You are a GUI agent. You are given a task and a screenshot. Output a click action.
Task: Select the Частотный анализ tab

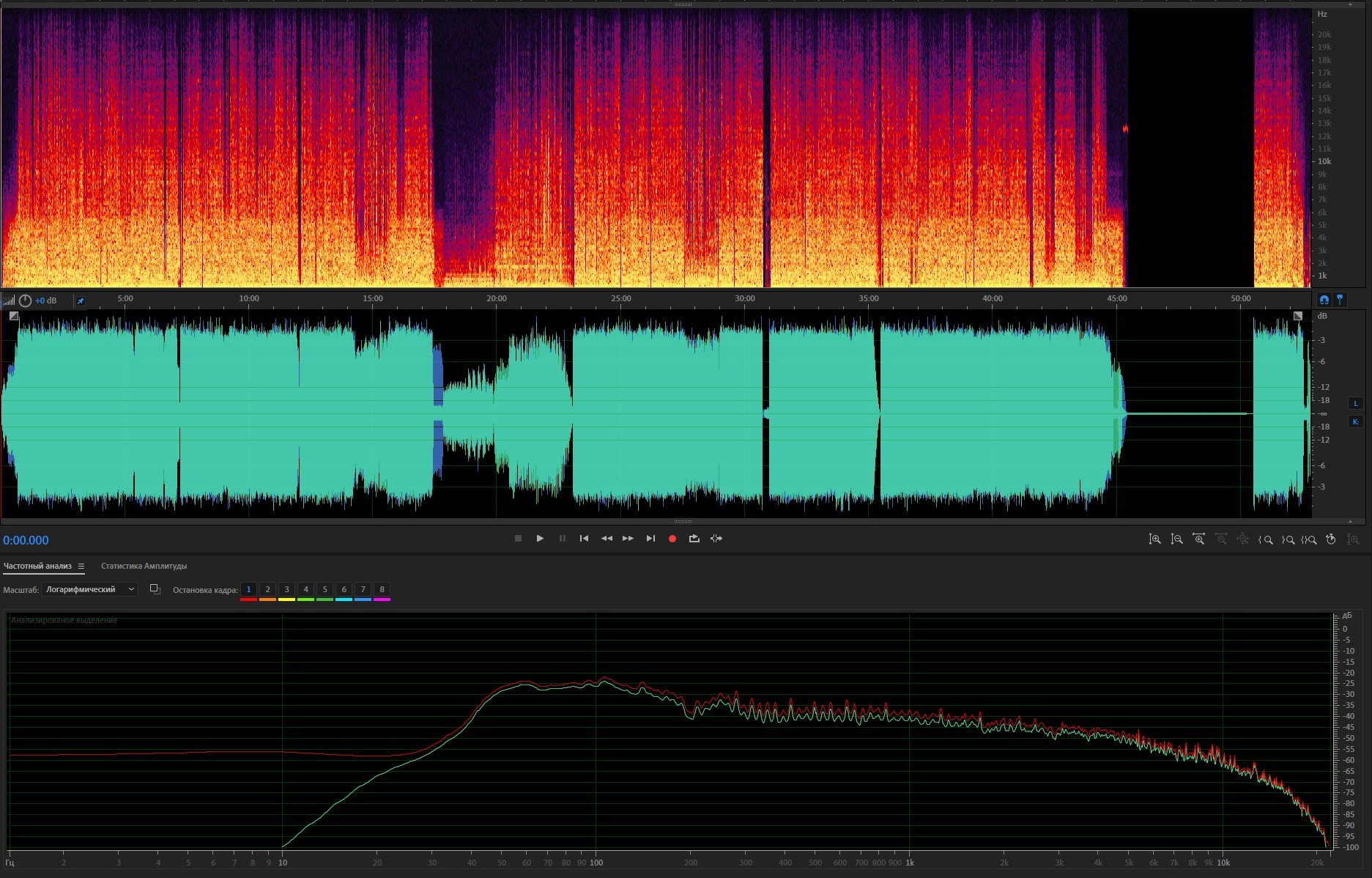tap(37, 566)
